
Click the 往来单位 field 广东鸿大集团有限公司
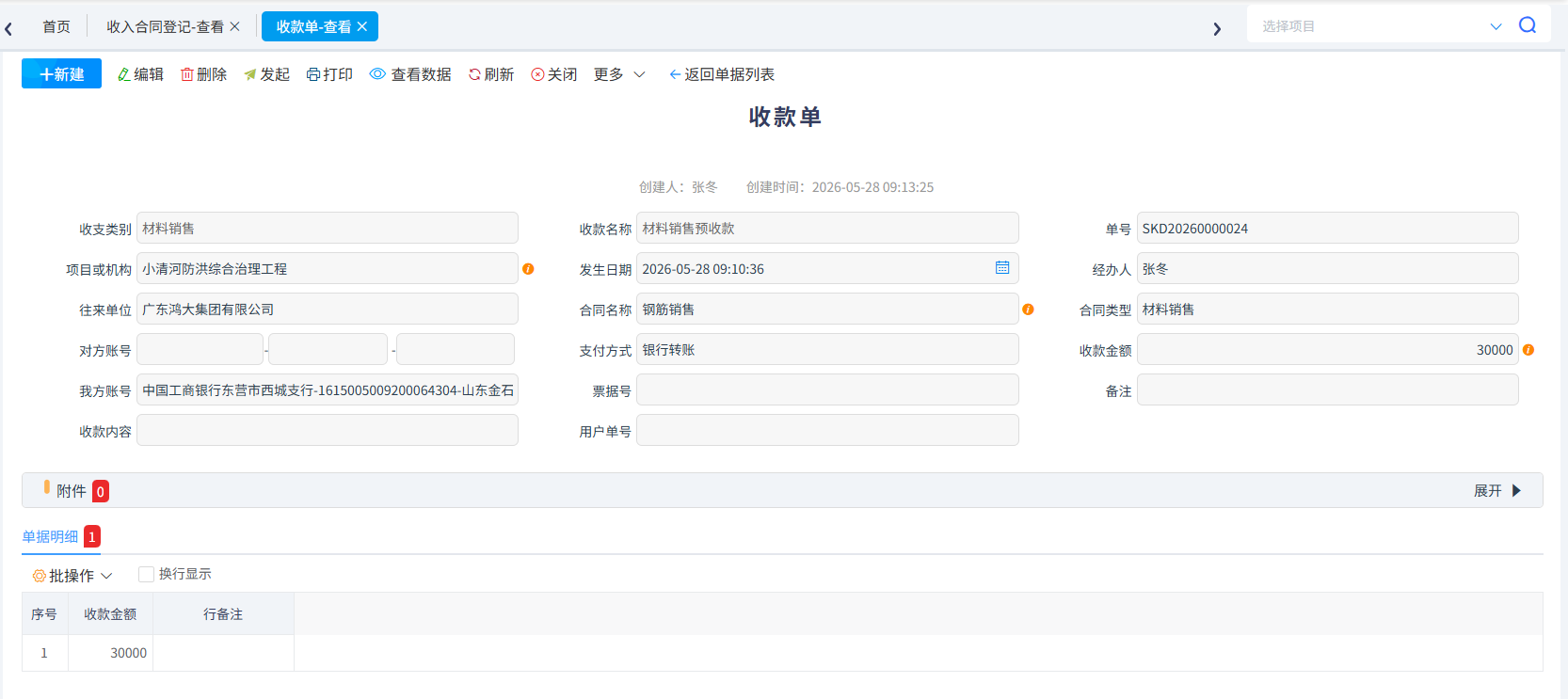[x=328, y=309]
